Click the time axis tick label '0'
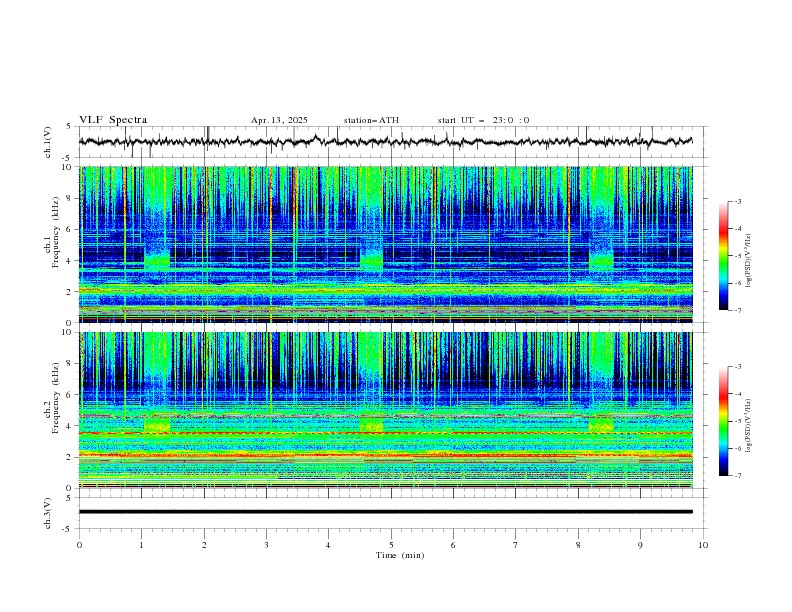This screenshot has width=792, height=612. [x=79, y=545]
